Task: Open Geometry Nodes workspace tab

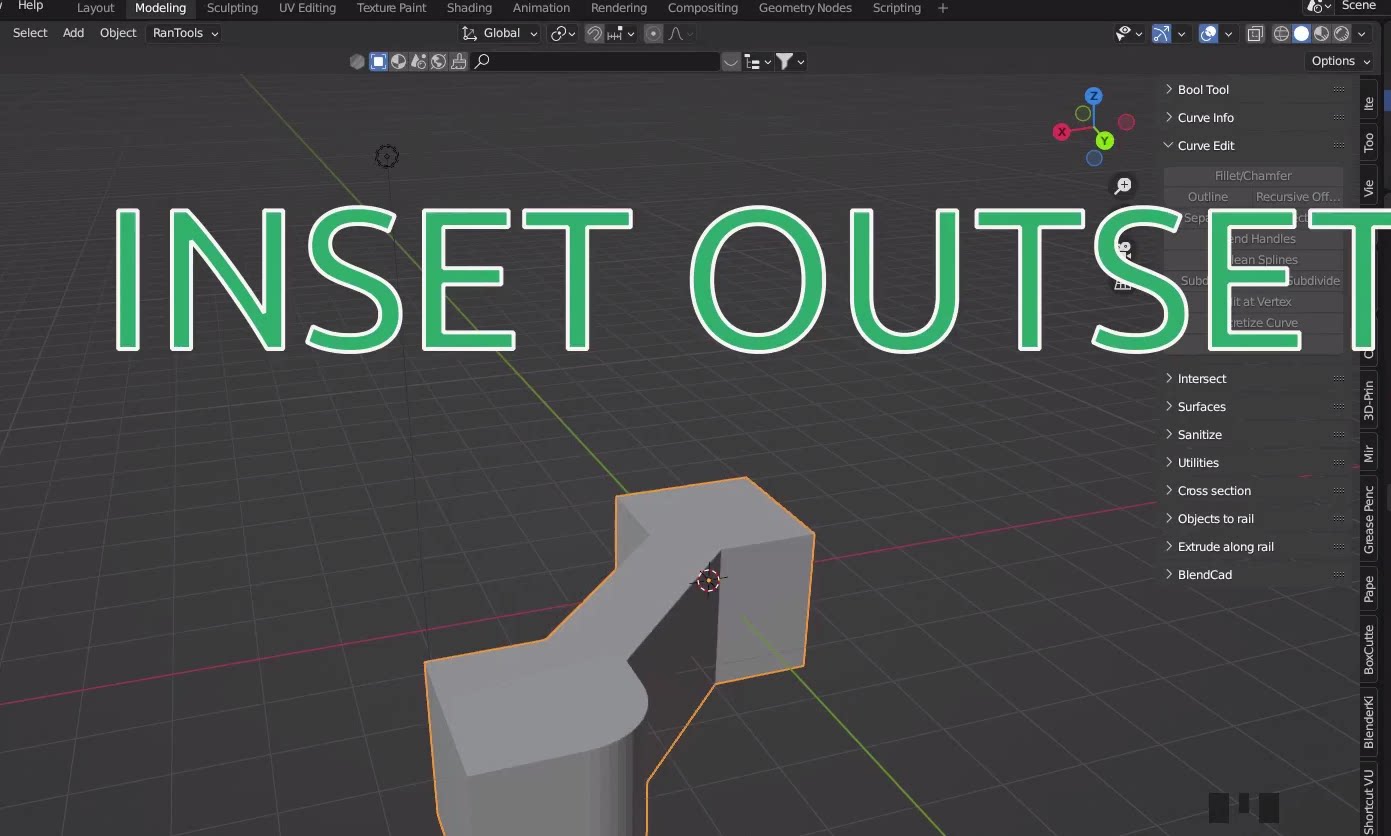Action: tap(803, 8)
